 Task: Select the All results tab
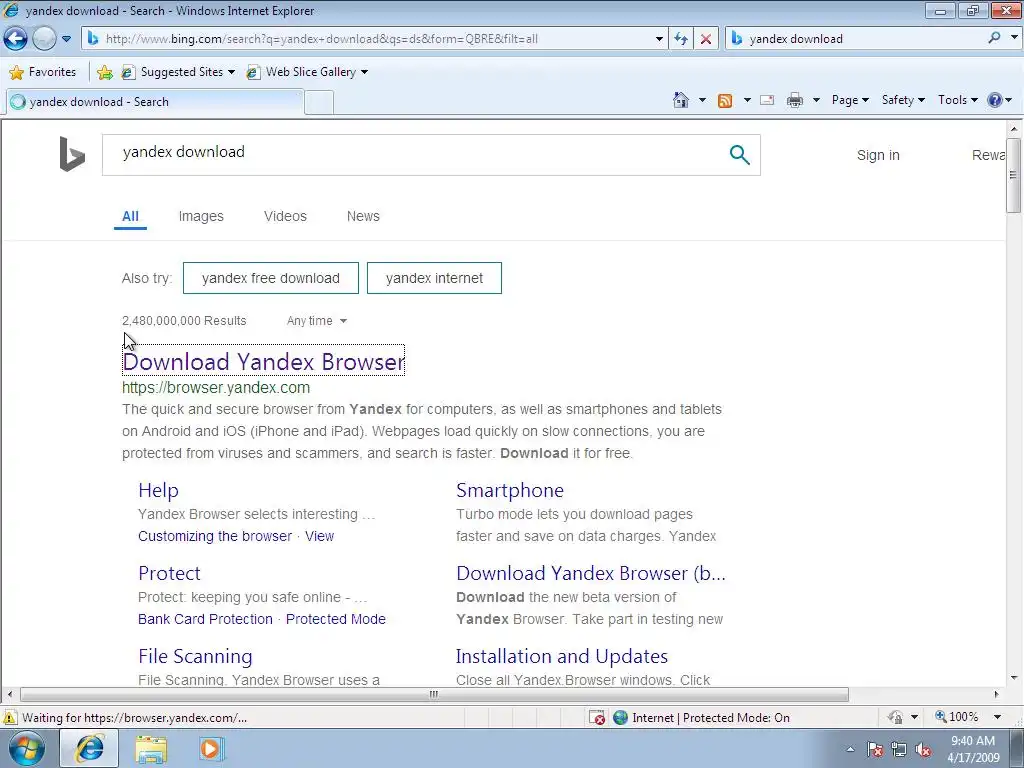click(130, 217)
